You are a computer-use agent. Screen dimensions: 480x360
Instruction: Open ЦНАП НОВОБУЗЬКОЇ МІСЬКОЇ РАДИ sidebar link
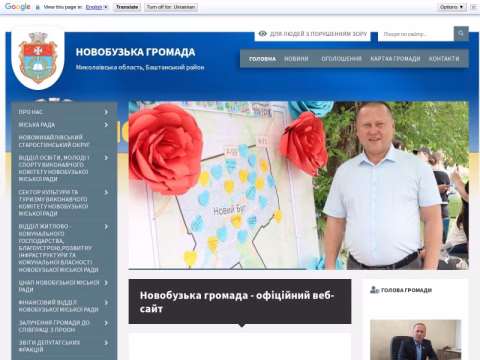[59, 286]
